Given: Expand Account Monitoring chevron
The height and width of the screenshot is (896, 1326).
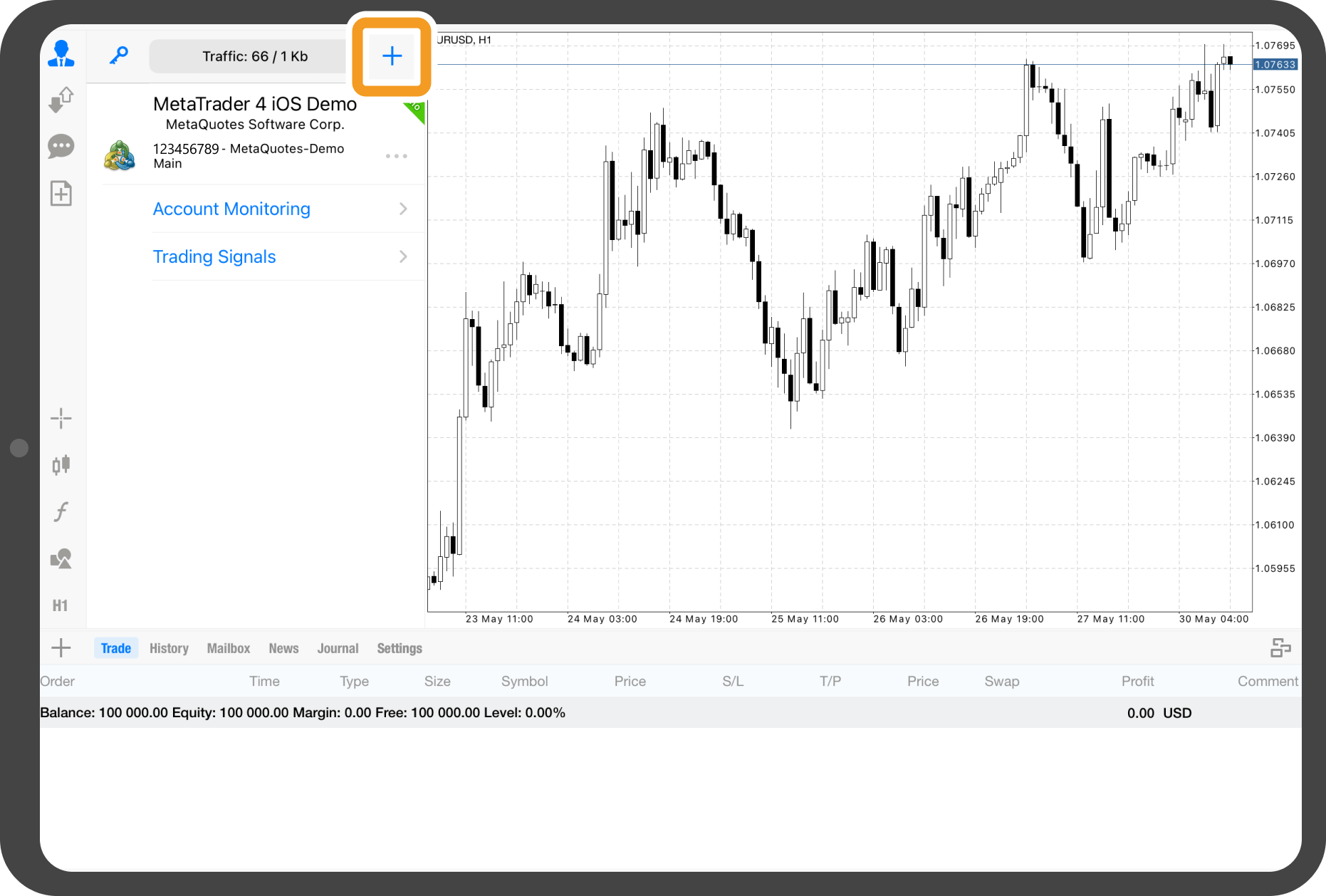Looking at the screenshot, I should (403, 209).
